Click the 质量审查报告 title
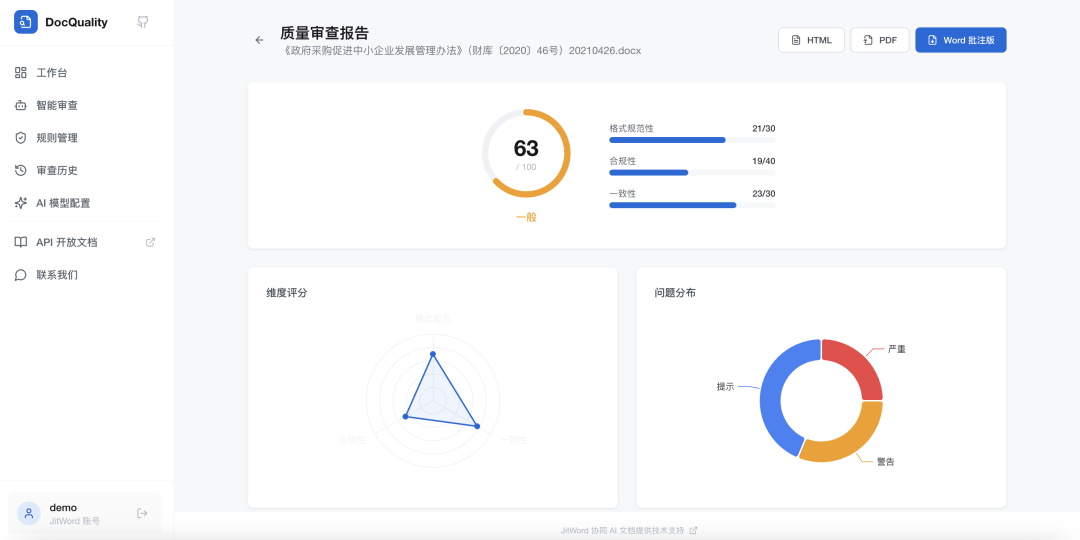This screenshot has width=1080, height=540. [x=324, y=32]
